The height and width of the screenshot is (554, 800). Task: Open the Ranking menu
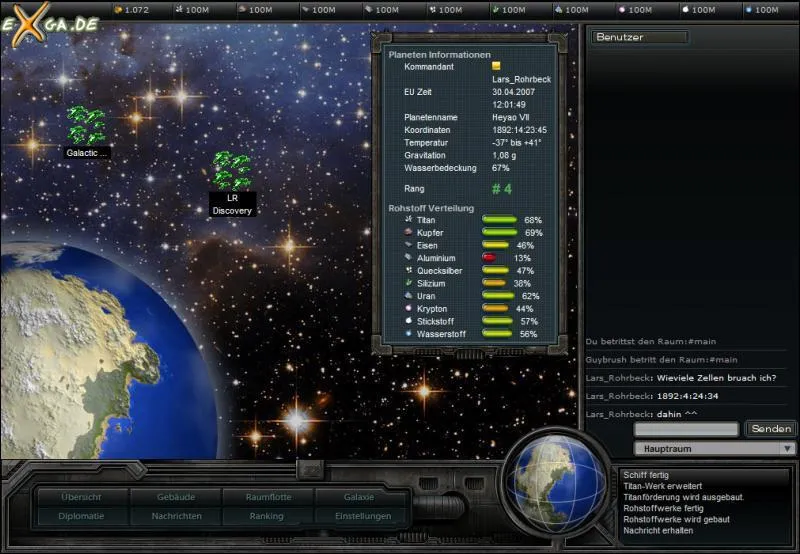point(267,516)
